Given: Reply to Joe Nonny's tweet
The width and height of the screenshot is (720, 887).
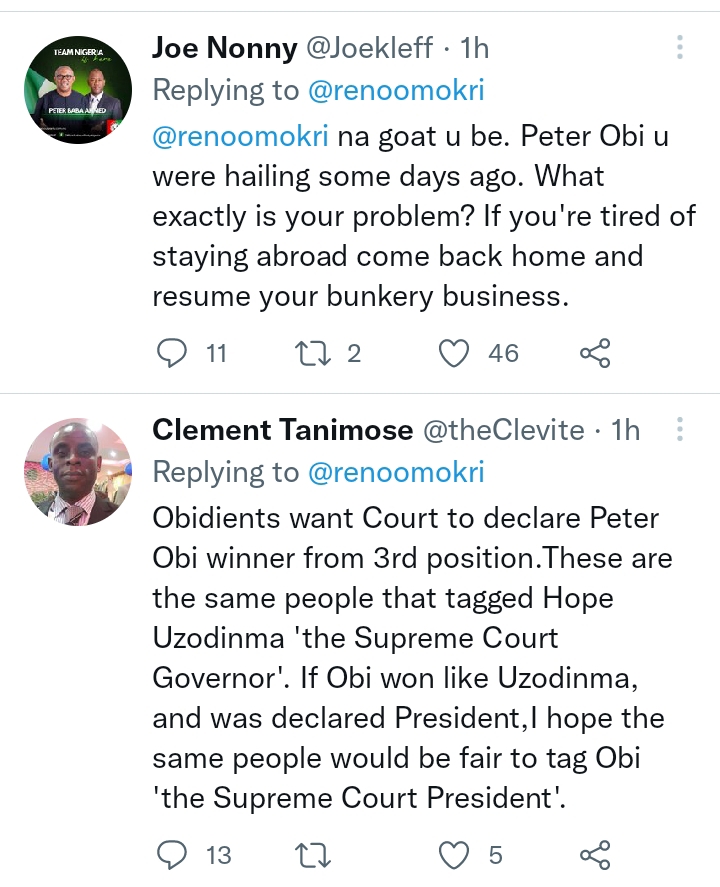Looking at the screenshot, I should click(x=174, y=352).
